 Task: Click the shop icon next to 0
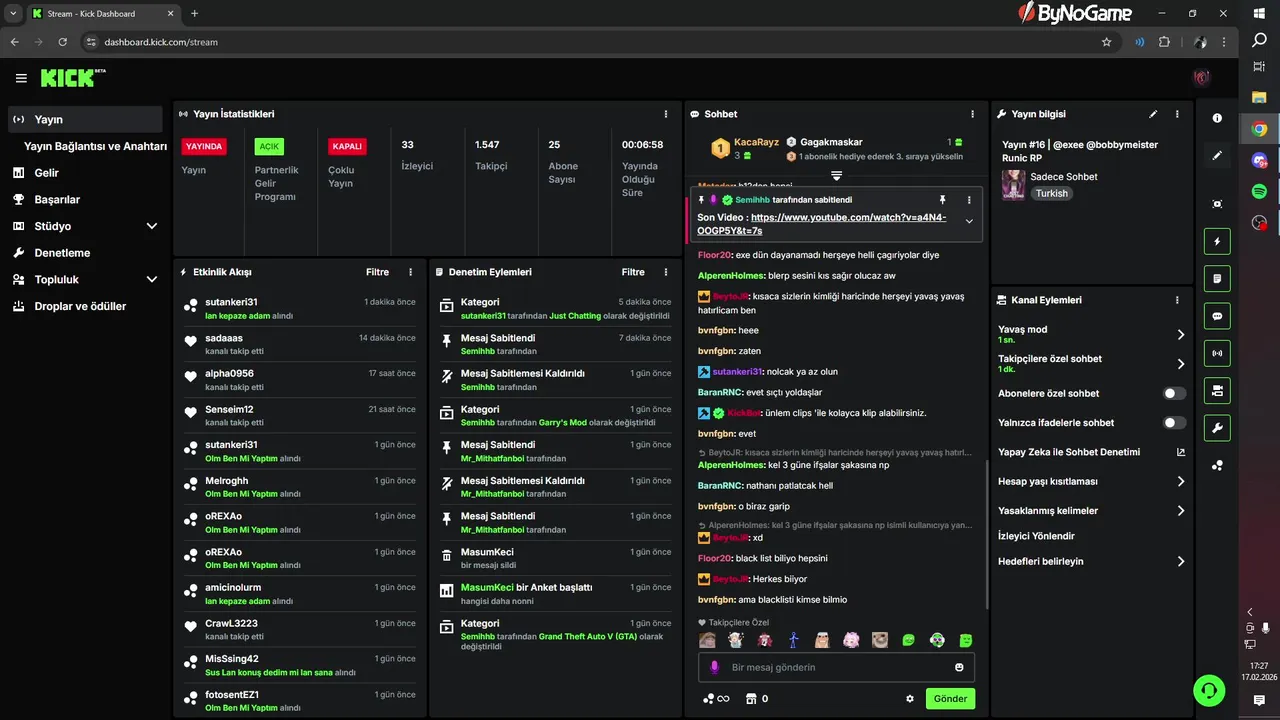click(751, 699)
